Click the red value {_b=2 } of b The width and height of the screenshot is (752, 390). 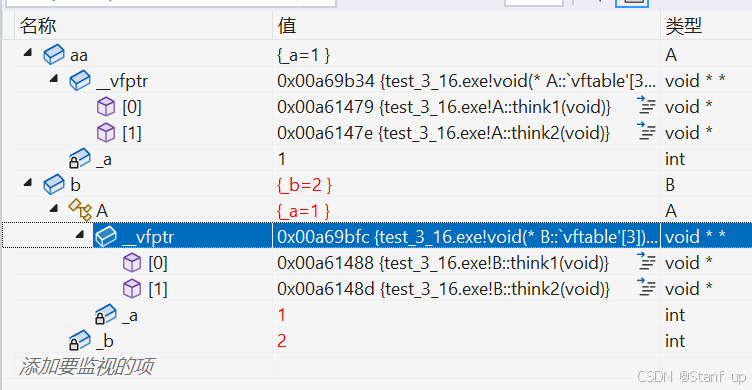click(305, 185)
